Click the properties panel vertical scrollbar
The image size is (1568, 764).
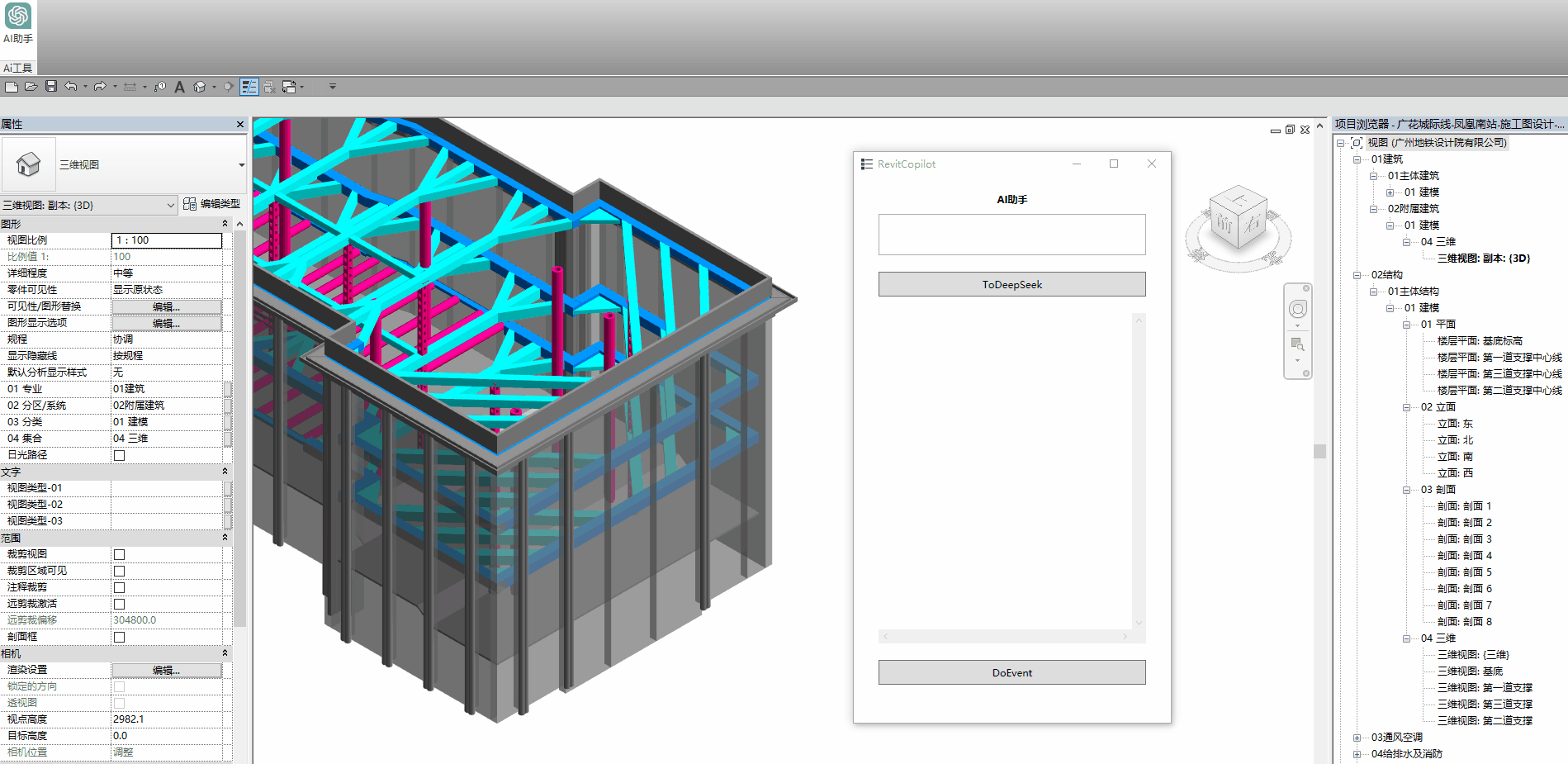[x=240, y=429]
